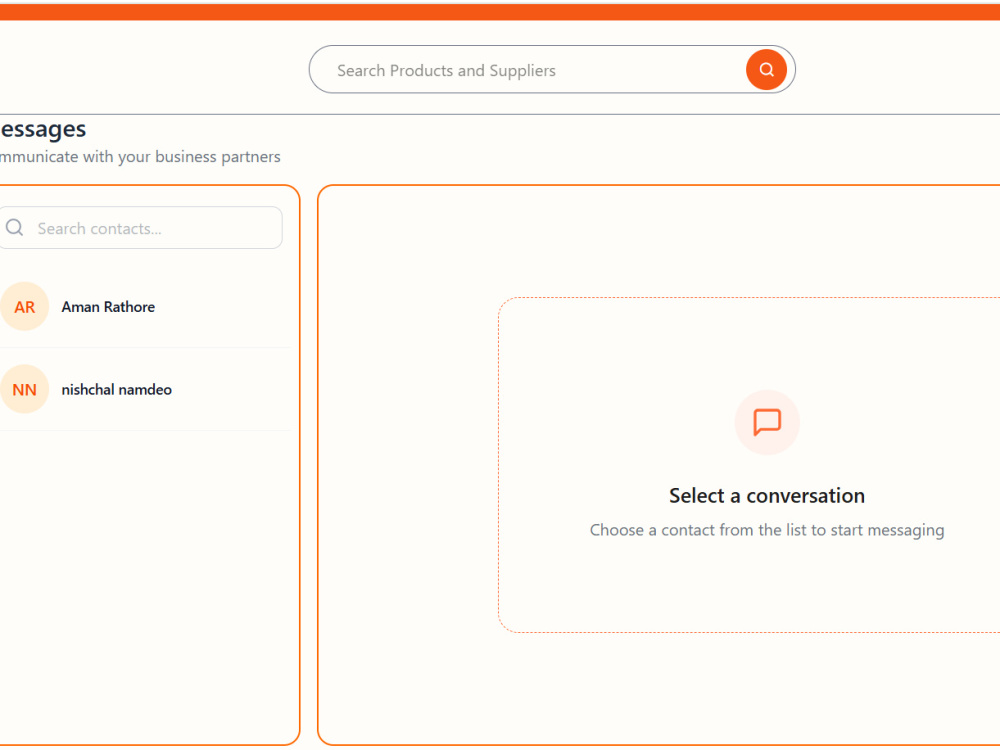Click the Messages page heading
Image resolution: width=1000 pixels, height=750 pixels.
43,129
